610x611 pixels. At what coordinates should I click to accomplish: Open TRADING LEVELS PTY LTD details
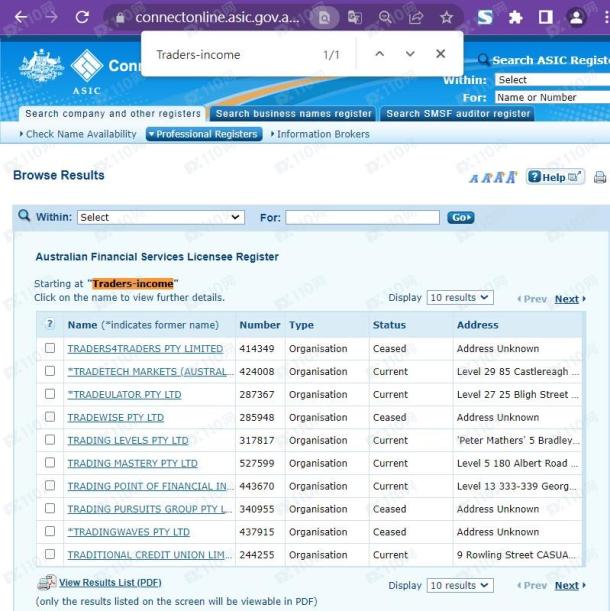128,441
